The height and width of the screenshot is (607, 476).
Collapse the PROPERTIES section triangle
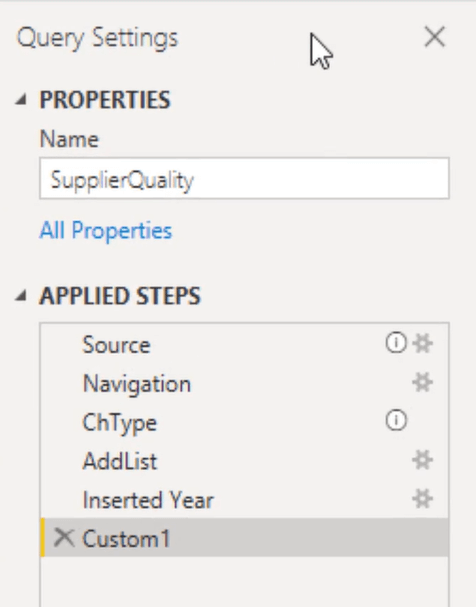21,100
